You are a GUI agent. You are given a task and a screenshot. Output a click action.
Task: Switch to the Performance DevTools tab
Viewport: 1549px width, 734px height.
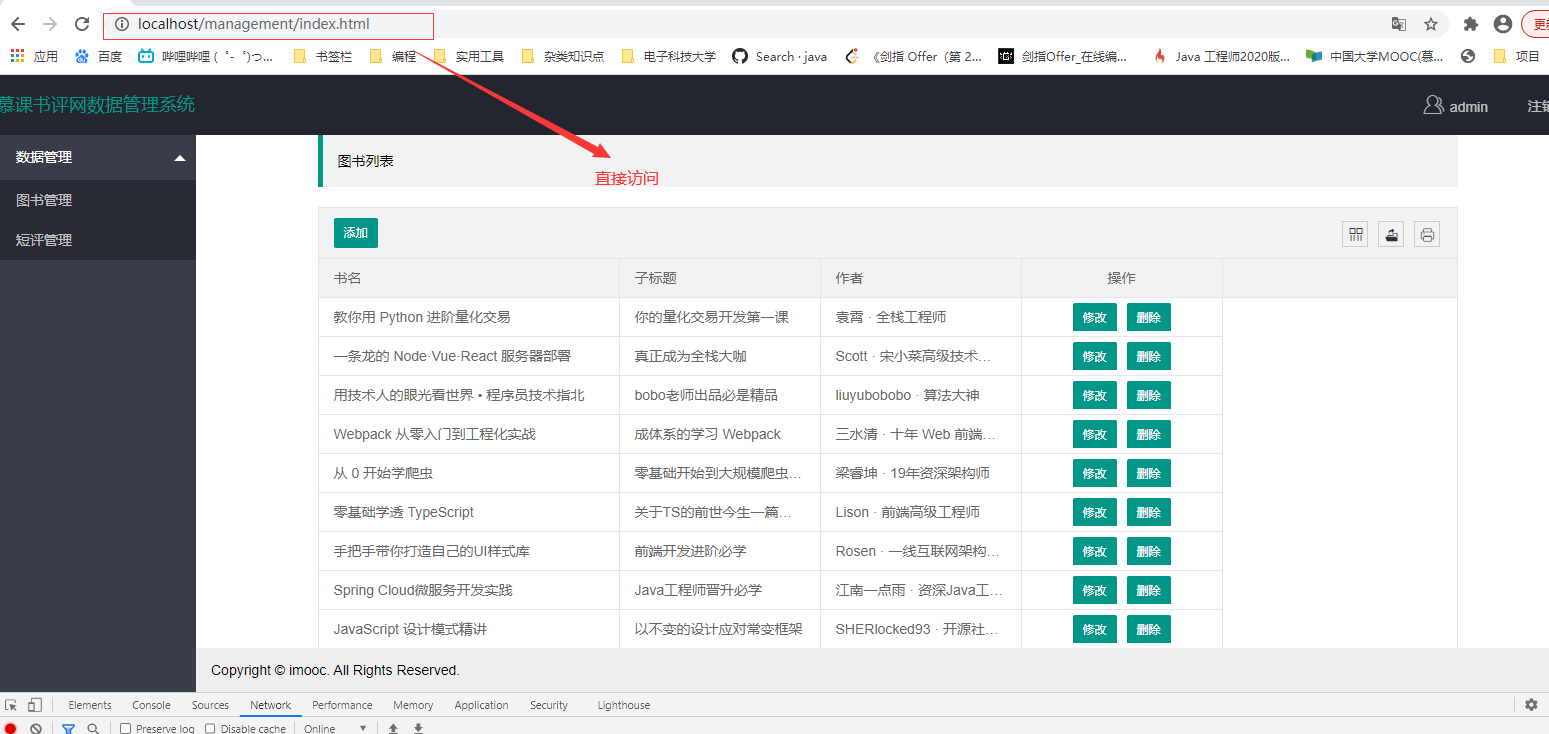coord(342,705)
